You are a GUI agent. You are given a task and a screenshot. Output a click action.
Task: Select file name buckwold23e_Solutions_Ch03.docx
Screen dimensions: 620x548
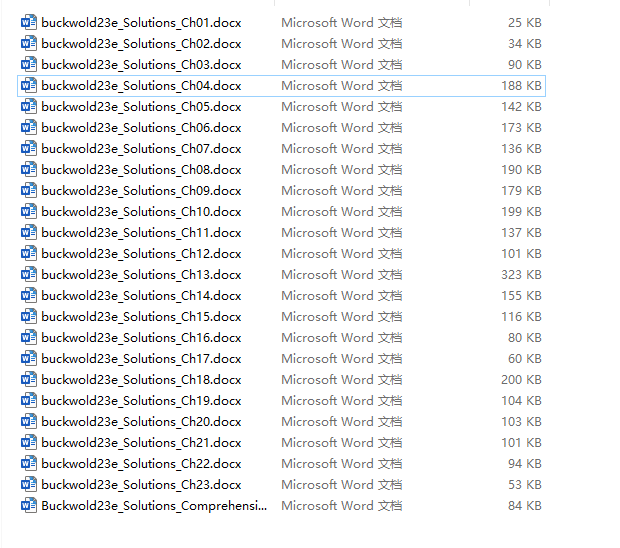tap(141, 65)
